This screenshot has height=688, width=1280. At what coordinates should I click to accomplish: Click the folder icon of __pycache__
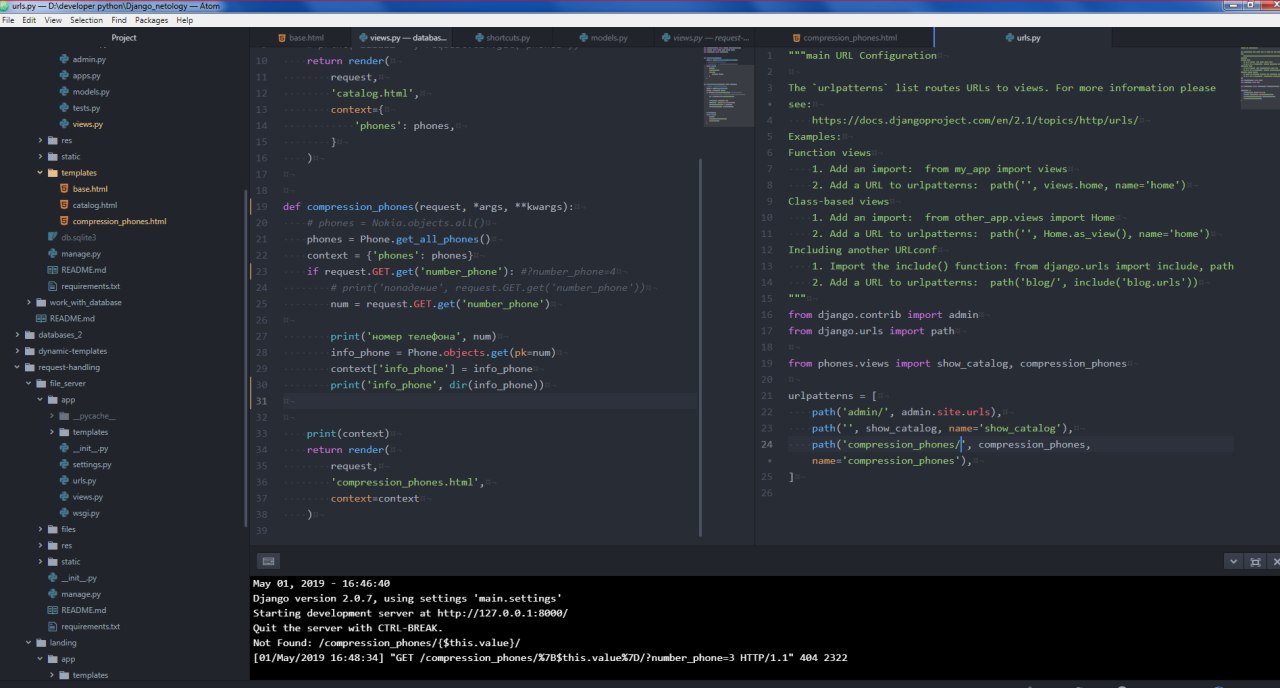point(65,416)
